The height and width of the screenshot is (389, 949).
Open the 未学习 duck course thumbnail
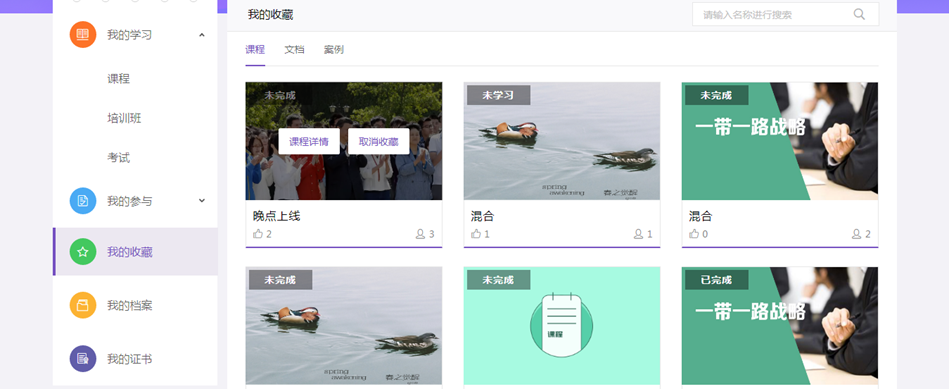pyautogui.click(x=562, y=141)
